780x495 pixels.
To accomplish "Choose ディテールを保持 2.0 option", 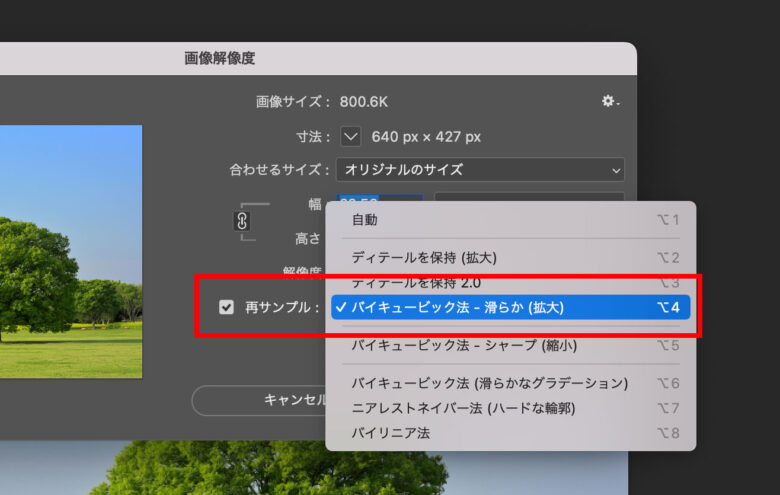I will tap(510, 283).
